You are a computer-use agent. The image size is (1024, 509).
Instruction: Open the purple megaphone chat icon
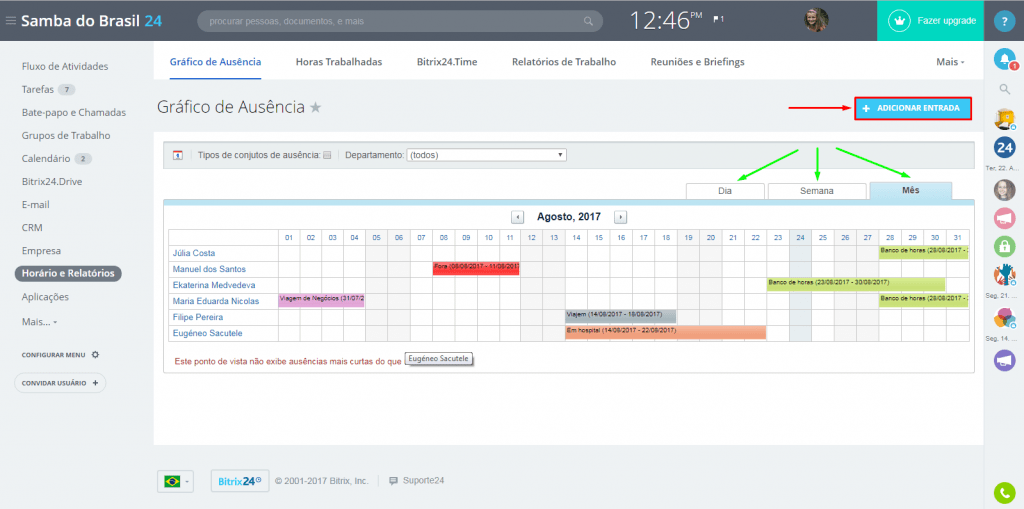pyautogui.click(x=1004, y=360)
